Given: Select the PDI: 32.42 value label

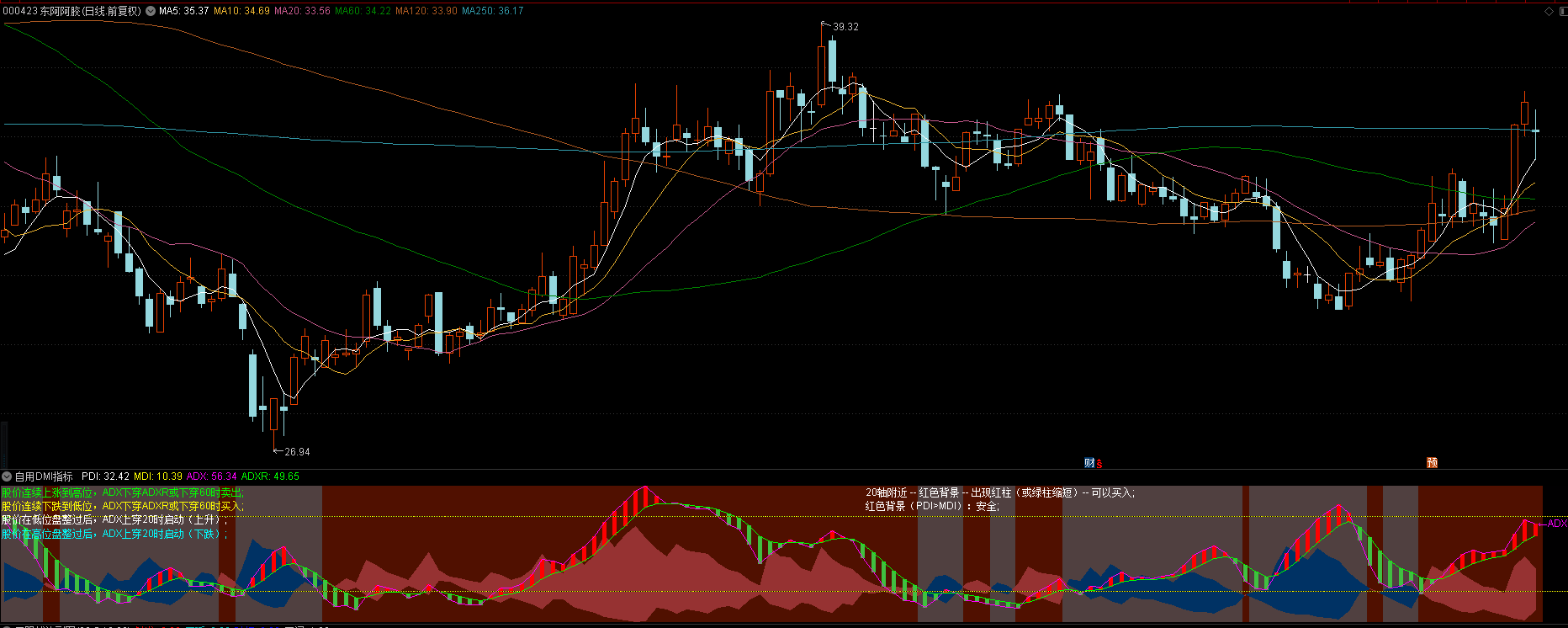Looking at the screenshot, I should coord(105,476).
